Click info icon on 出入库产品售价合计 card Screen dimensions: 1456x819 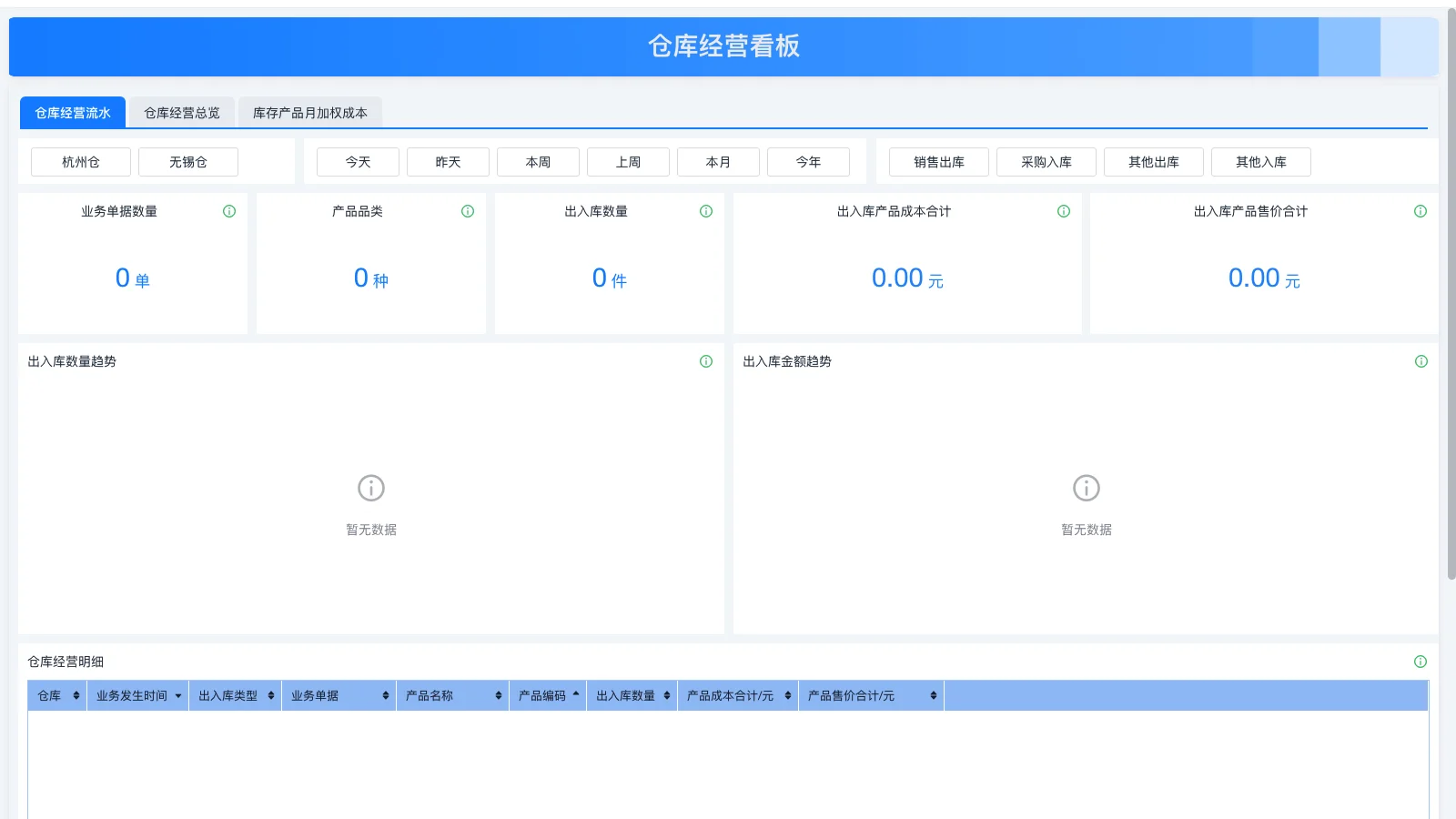tap(1420, 211)
